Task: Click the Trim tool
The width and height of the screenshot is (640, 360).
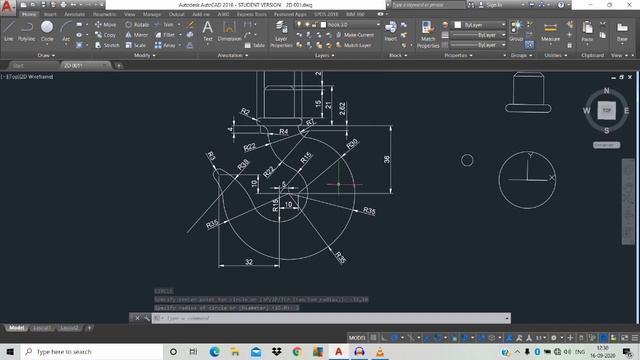Action: coord(164,25)
